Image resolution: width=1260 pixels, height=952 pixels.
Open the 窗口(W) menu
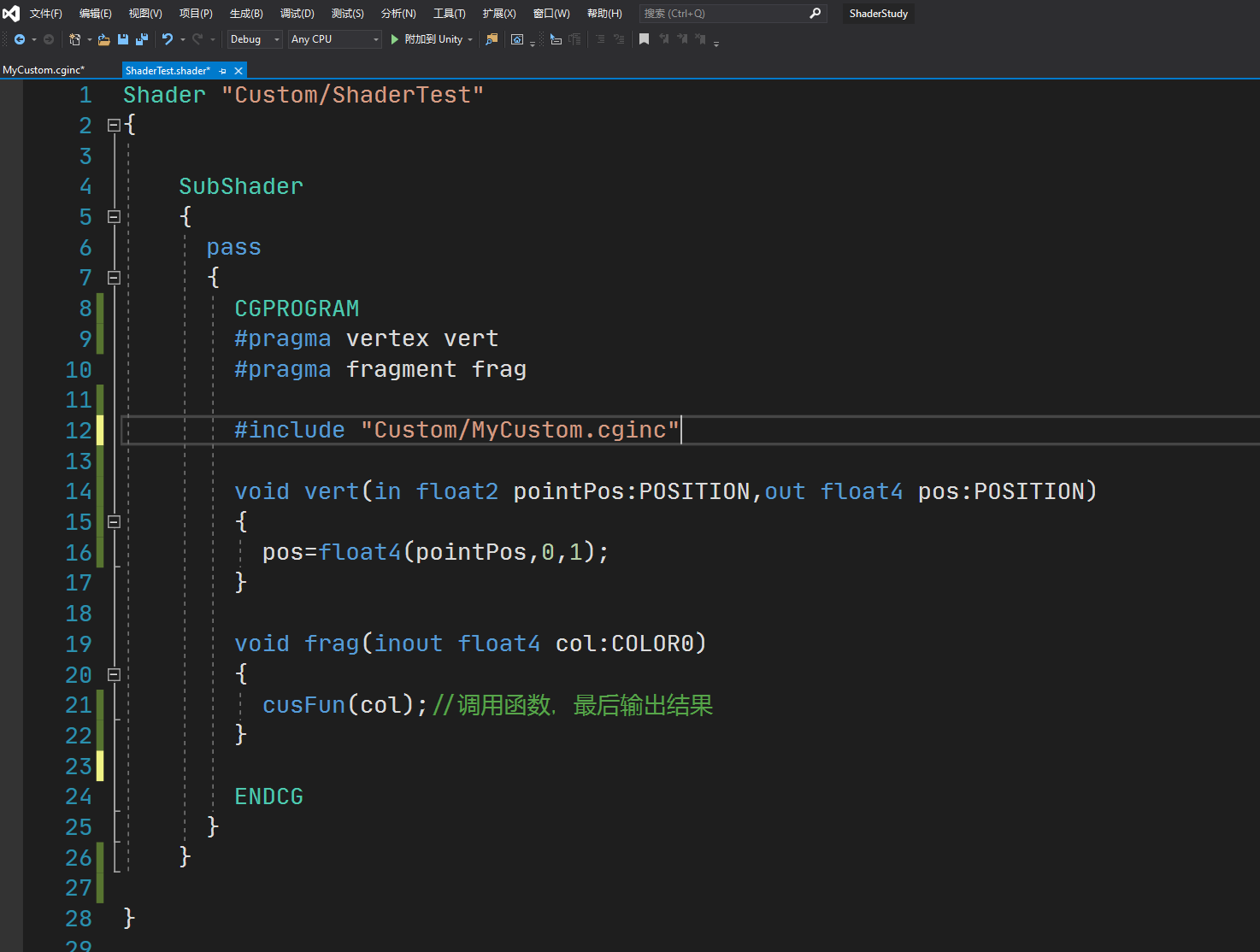point(551,14)
